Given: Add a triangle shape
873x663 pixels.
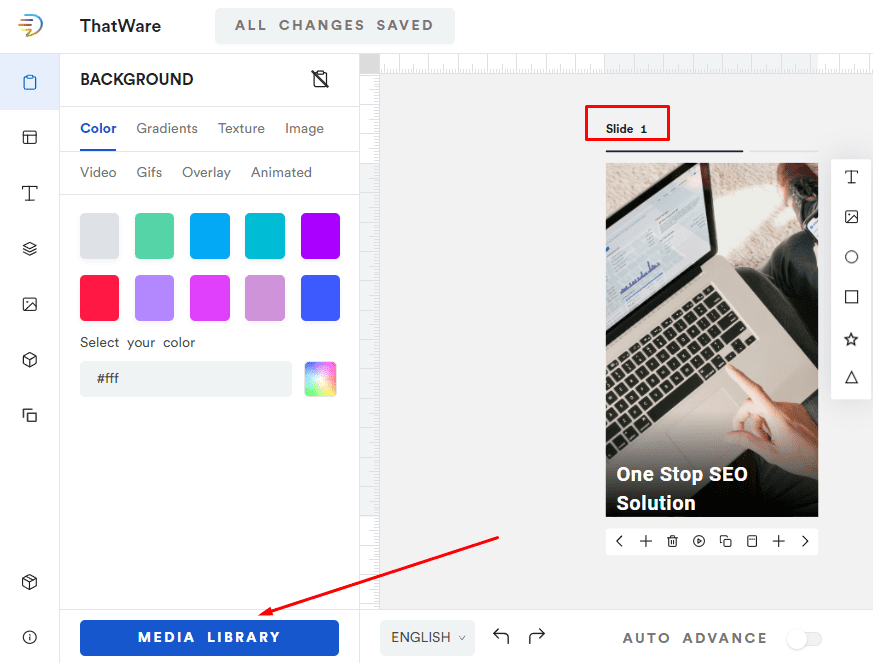Looking at the screenshot, I should 851,377.
